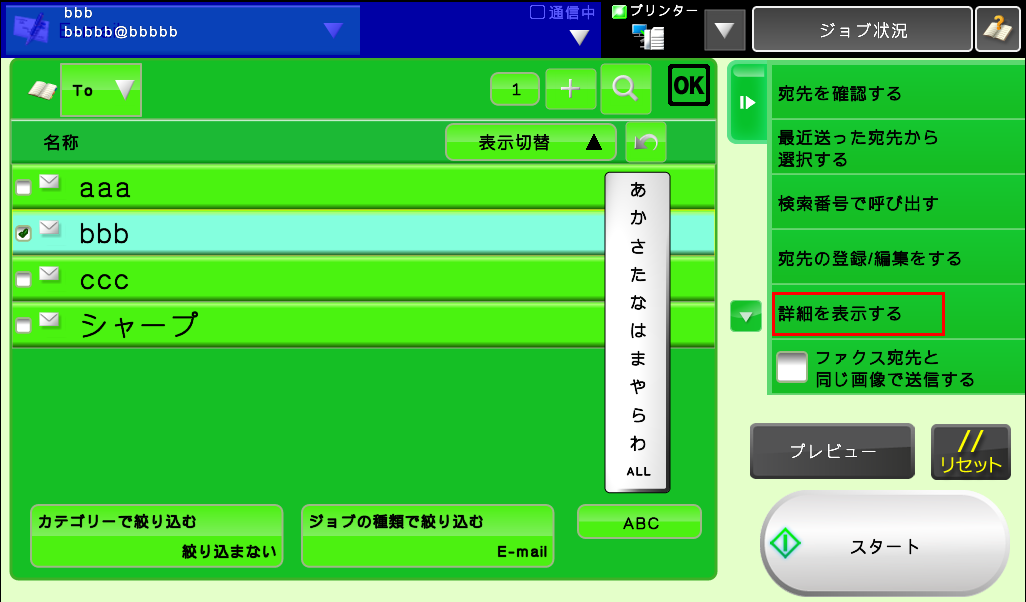This screenshot has height=602, width=1026.
Task: Click the magnifier search icon
Action: 625,88
